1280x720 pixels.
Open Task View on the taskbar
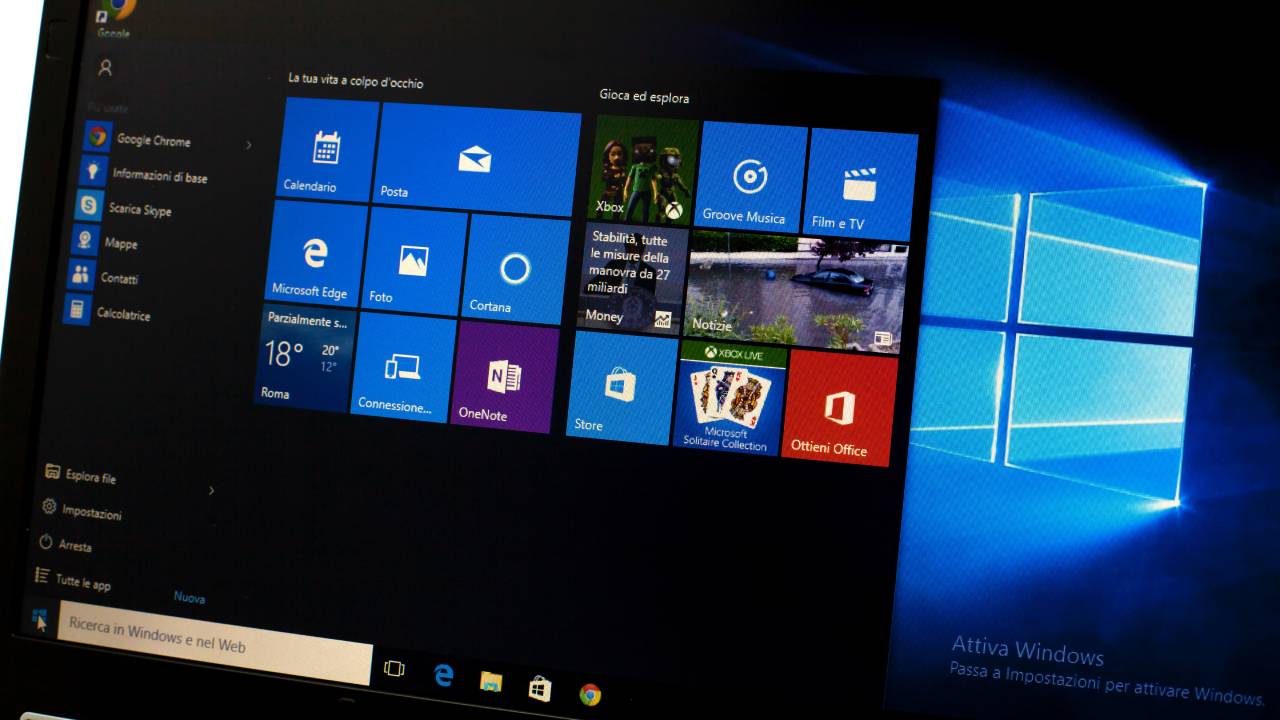pos(394,668)
